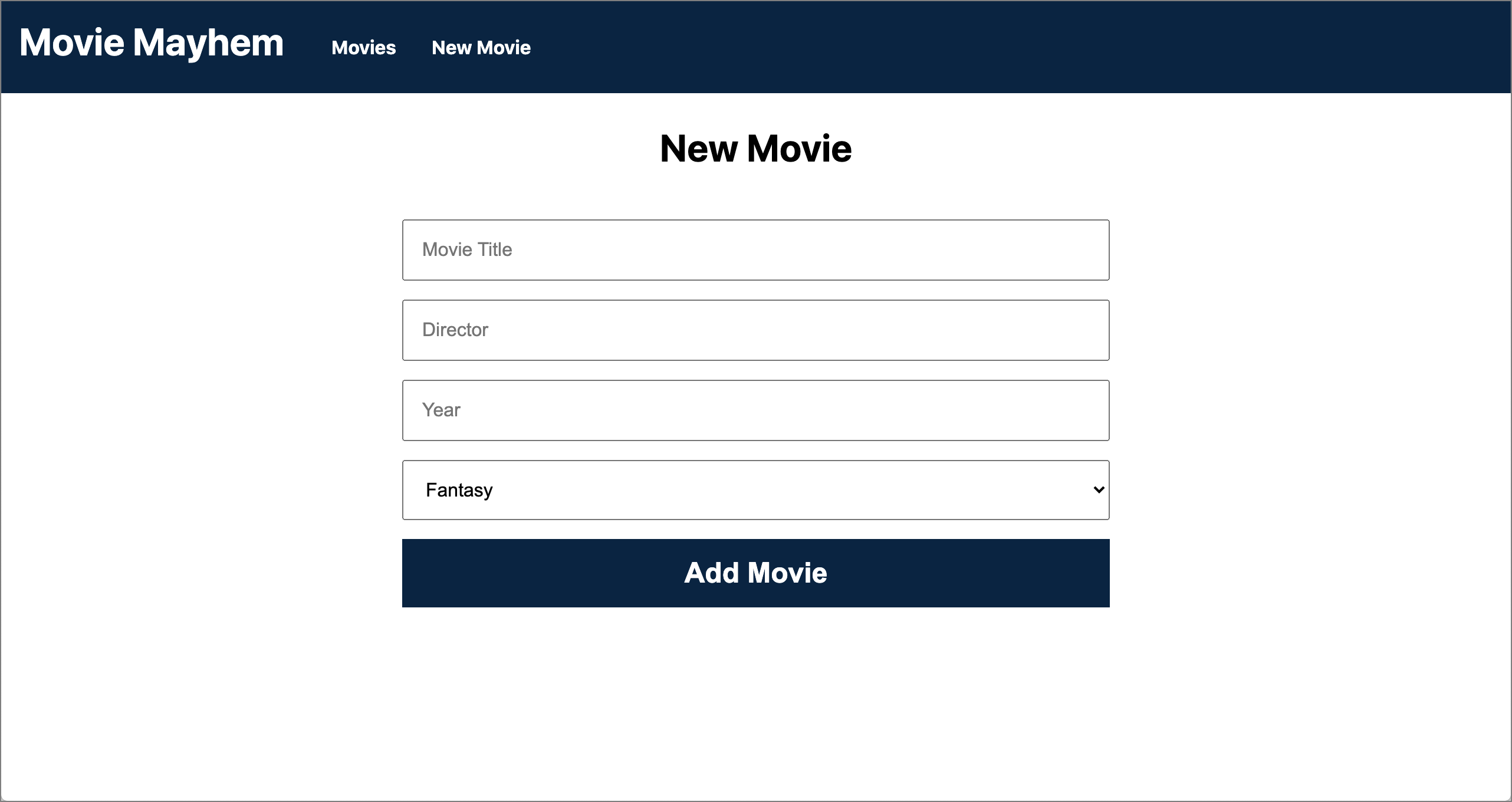The height and width of the screenshot is (802, 1512).
Task: Select the Year input field
Action: [755, 410]
